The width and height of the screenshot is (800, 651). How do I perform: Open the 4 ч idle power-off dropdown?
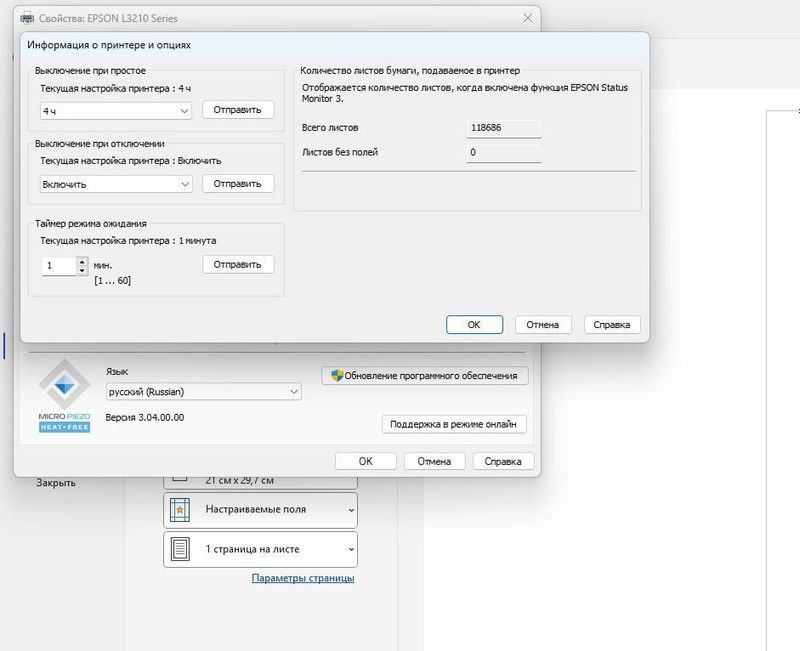click(x=116, y=111)
